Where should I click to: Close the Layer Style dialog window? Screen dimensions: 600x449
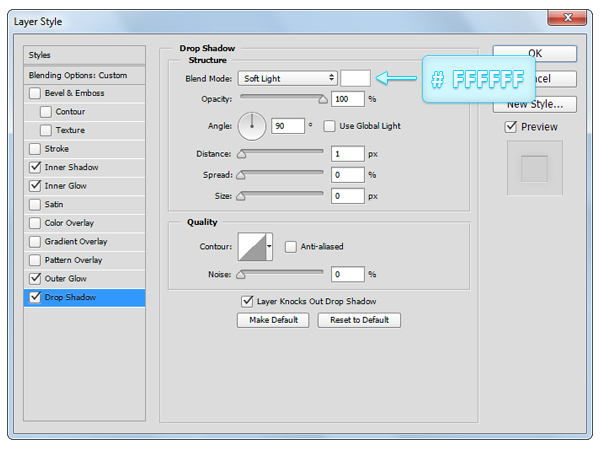[567, 18]
